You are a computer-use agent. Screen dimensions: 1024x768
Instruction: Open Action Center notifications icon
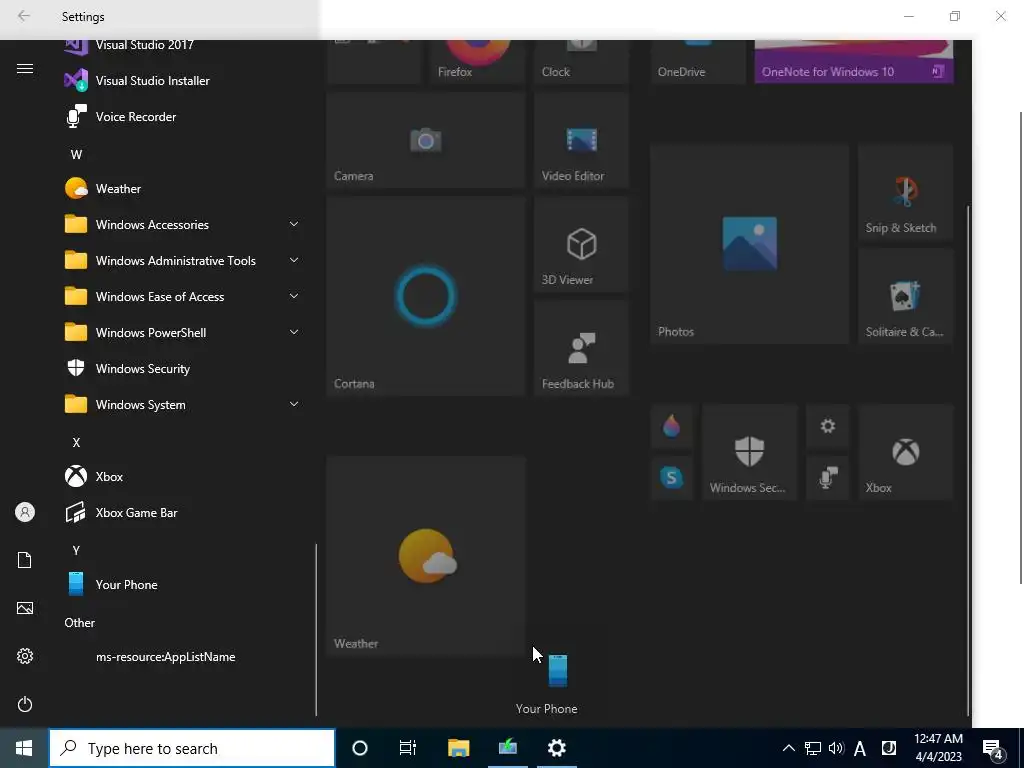pos(993,748)
